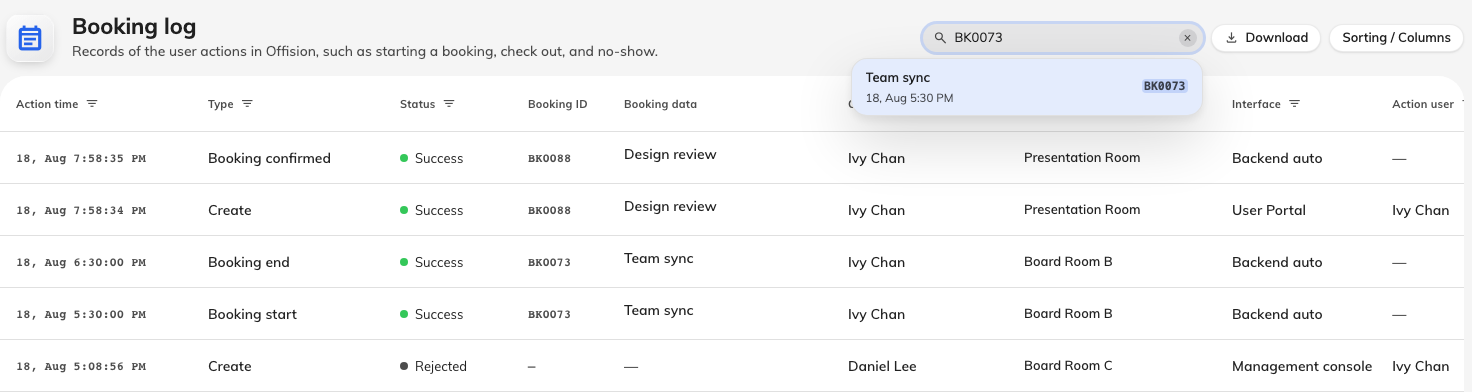Click the 5:30:00 PM action time

pyautogui.click(x=81, y=314)
